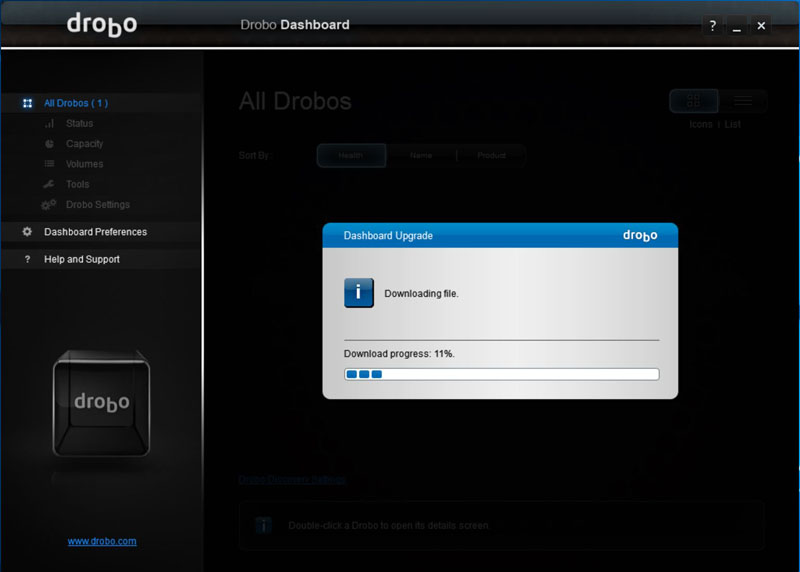Click the drobo logo in dialog header
This screenshot has width=800, height=572.
tap(640, 235)
